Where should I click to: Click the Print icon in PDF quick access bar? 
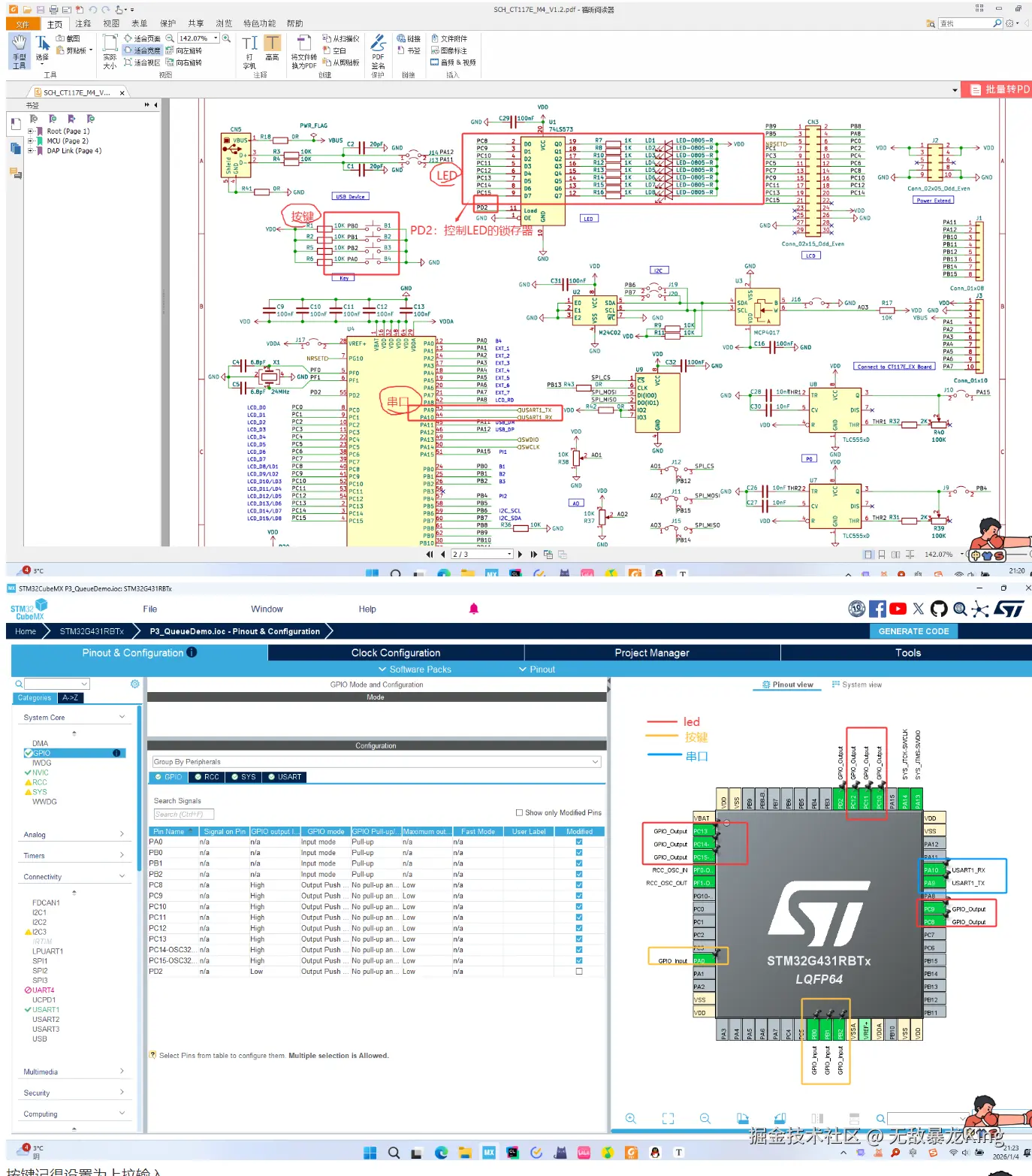pyautogui.click(x=53, y=10)
